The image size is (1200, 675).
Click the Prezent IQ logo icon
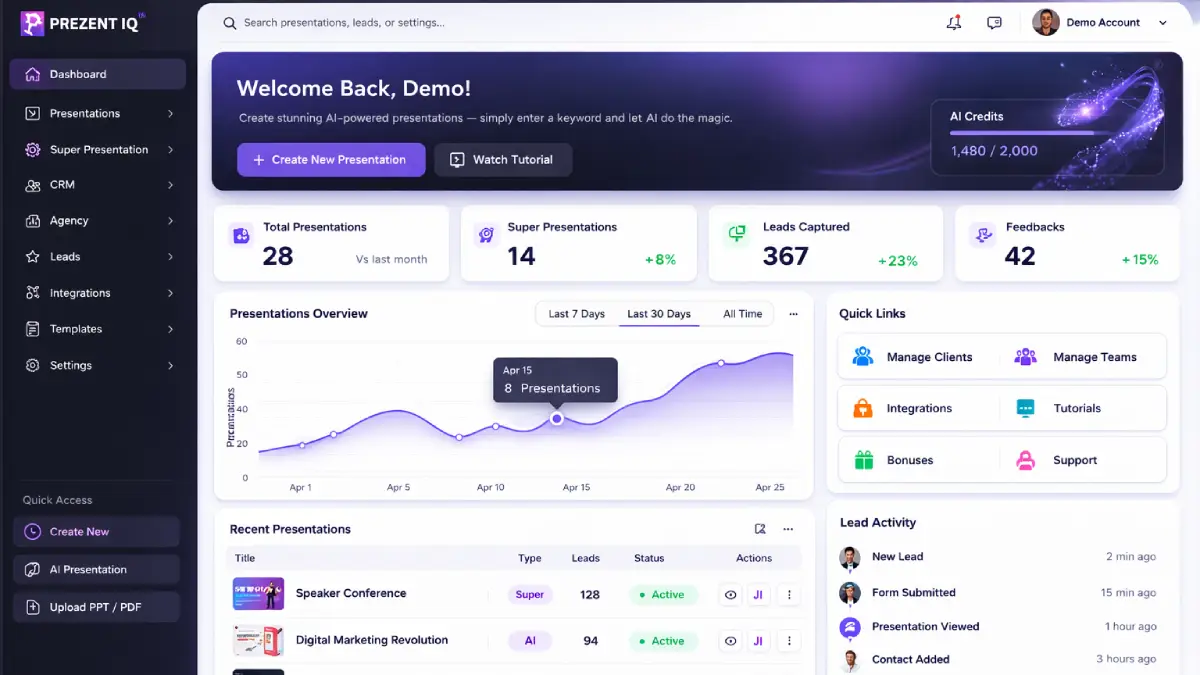[x=32, y=24]
